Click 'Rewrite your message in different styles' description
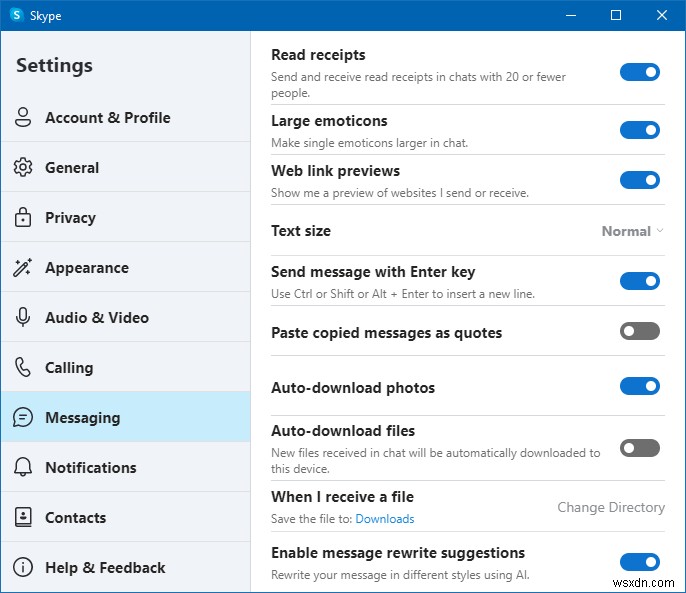686x593 pixels. [400, 575]
